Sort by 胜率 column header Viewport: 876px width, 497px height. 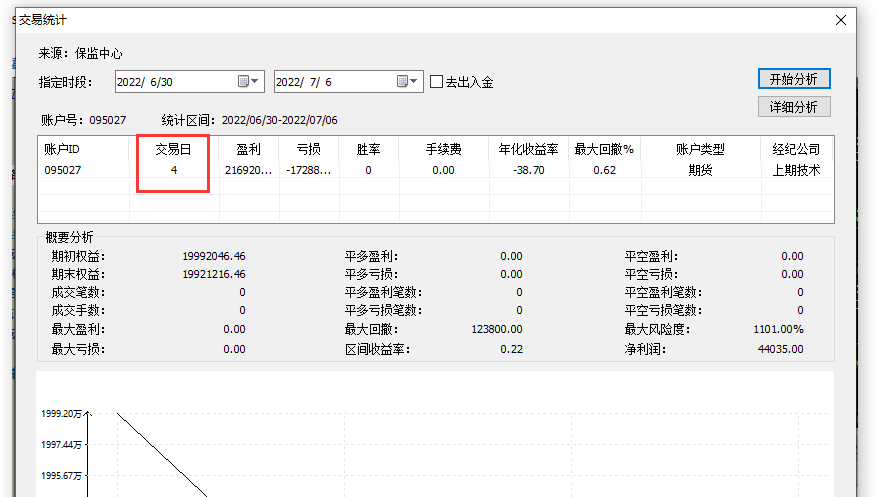(x=368, y=149)
